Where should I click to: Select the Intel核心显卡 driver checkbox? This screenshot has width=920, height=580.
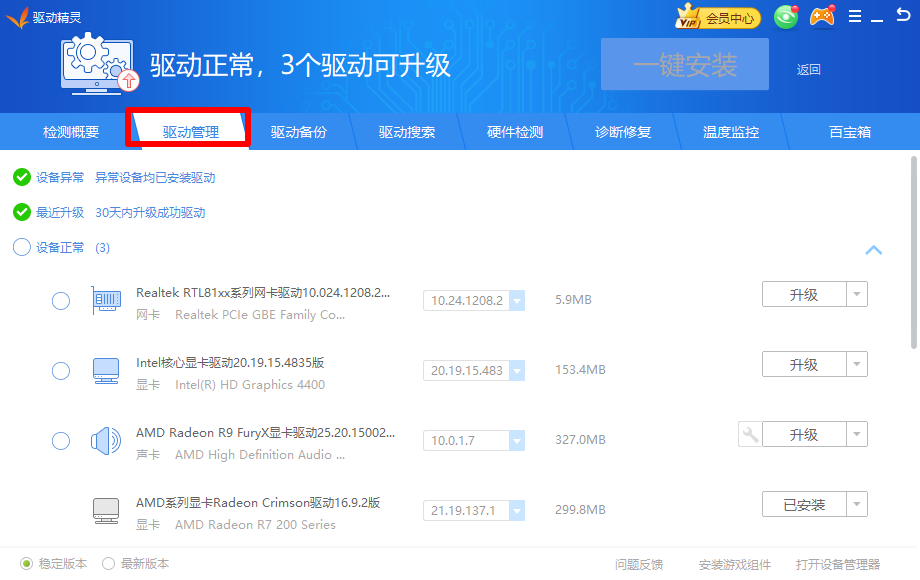61,371
